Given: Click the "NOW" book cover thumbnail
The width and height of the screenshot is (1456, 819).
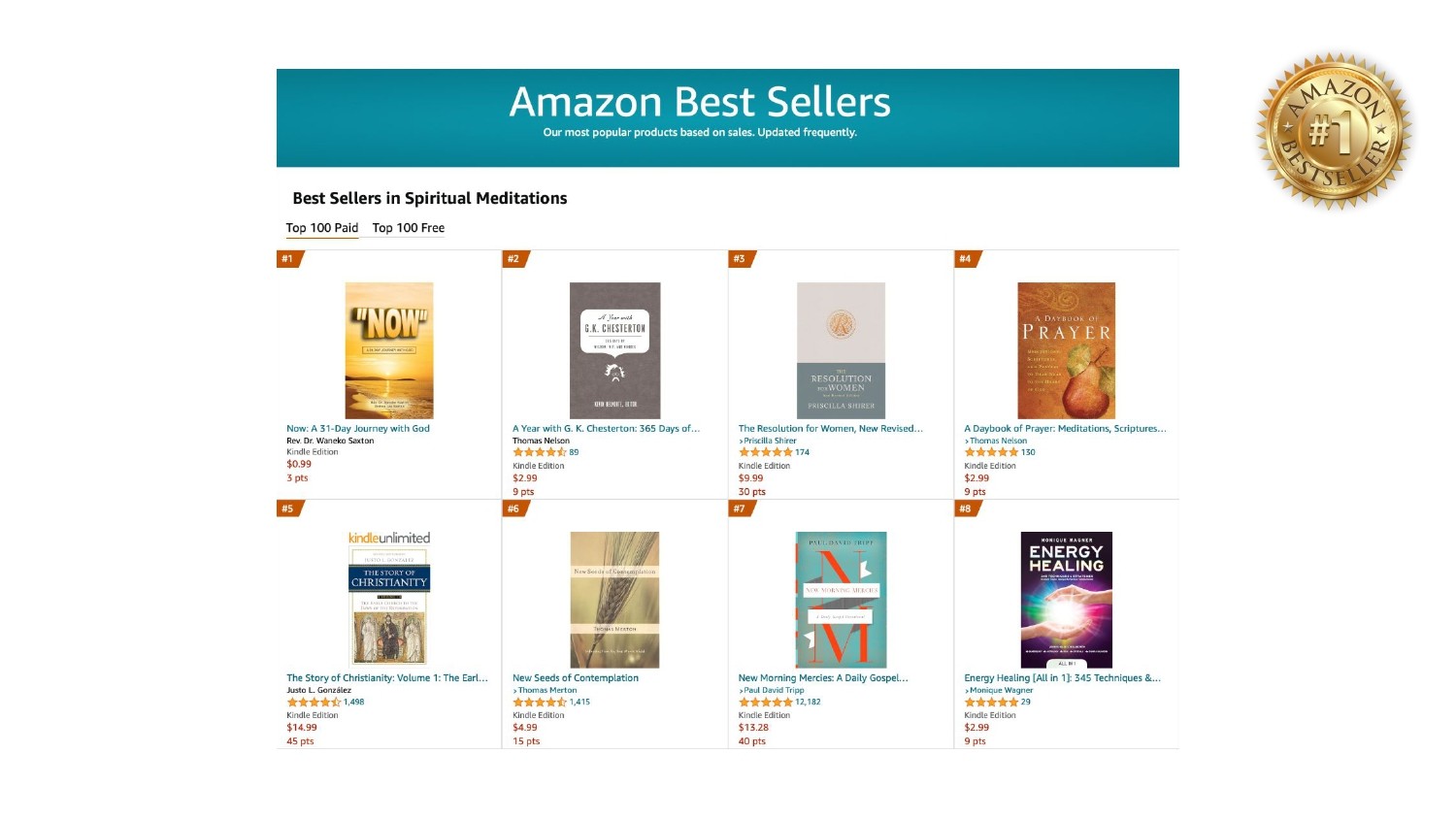Looking at the screenshot, I should (389, 350).
